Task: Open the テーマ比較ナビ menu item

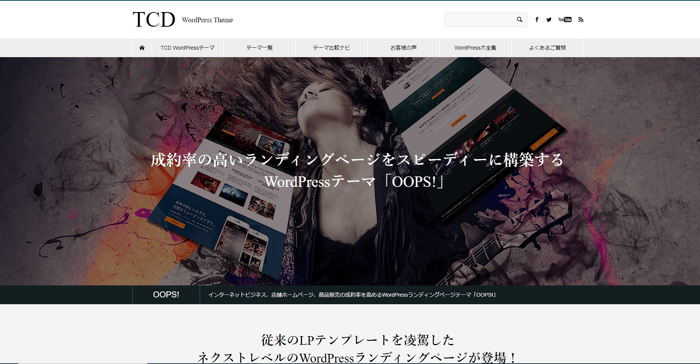Action: tap(331, 48)
